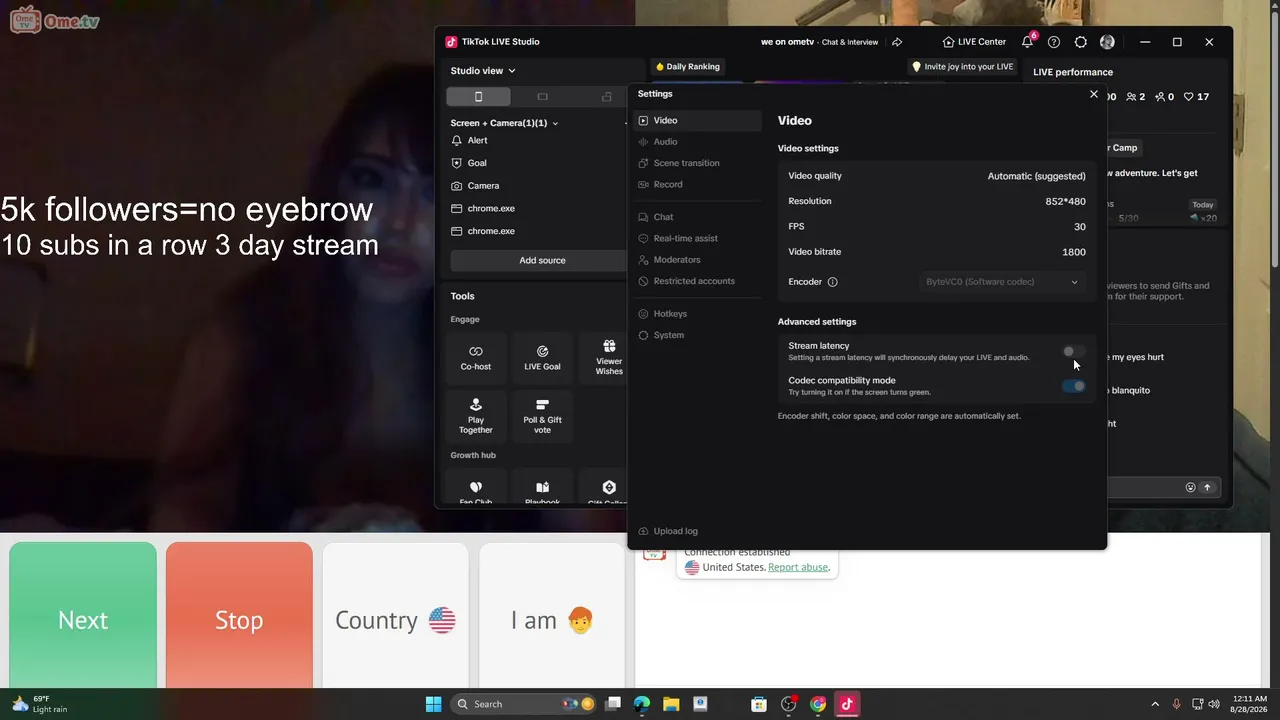Open Microsoft Store from the taskbar
This screenshot has width=1280, height=720.
point(759,704)
